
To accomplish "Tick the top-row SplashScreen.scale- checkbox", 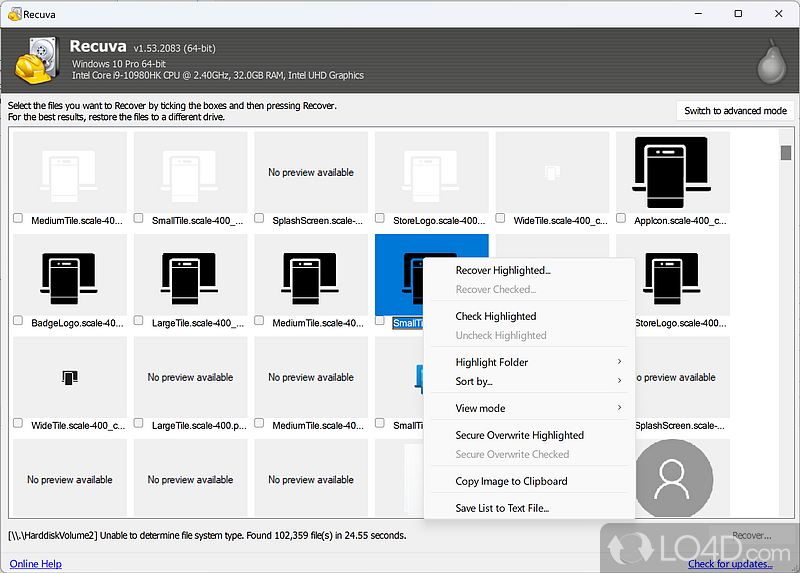I will pyautogui.click(x=259, y=218).
